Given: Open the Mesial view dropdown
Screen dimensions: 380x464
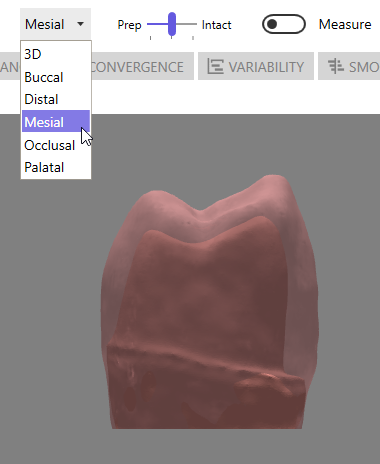Looking at the screenshot, I should (x=55, y=24).
